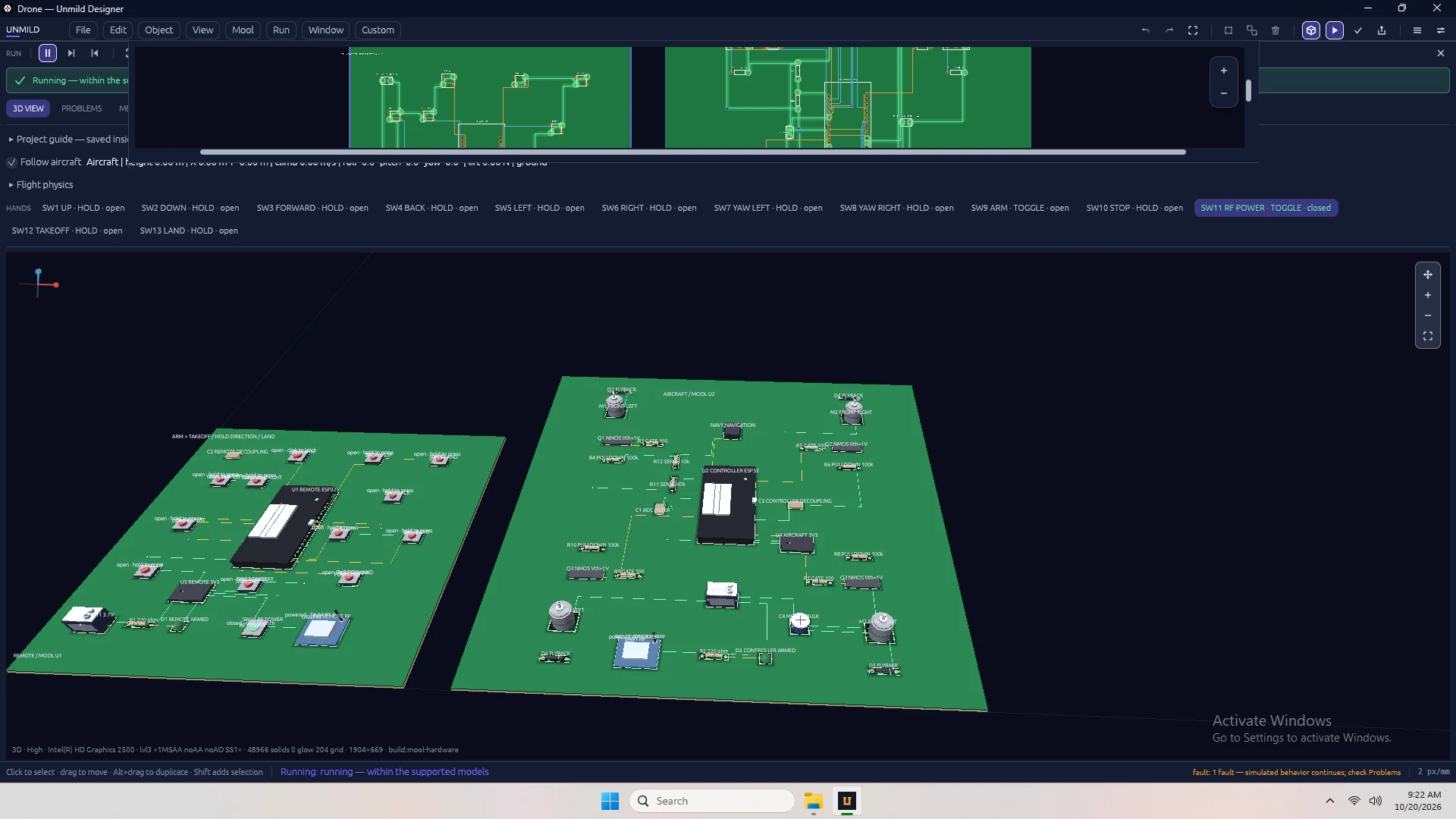Image resolution: width=1456 pixels, height=819 pixels.
Task: Expand the Project guide section
Action: pyautogui.click(x=68, y=140)
